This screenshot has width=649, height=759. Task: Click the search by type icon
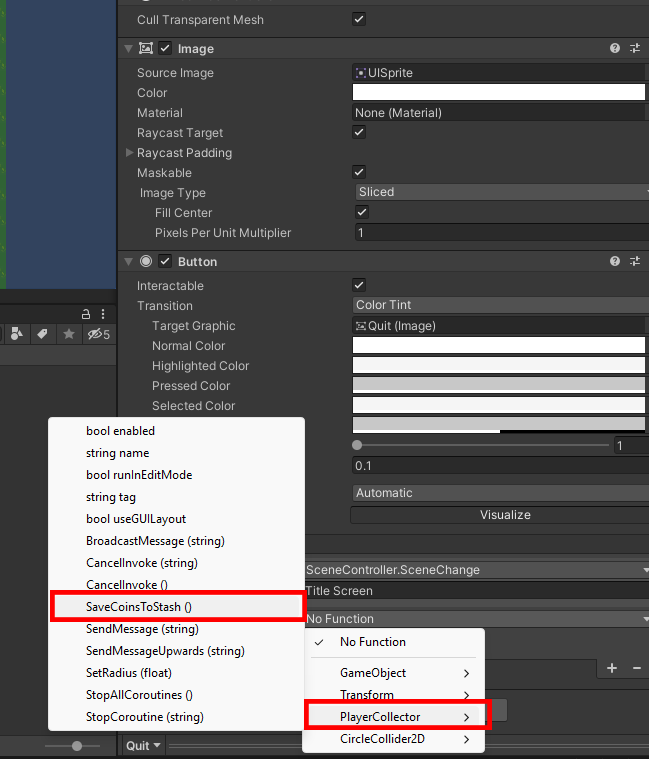tap(16, 334)
